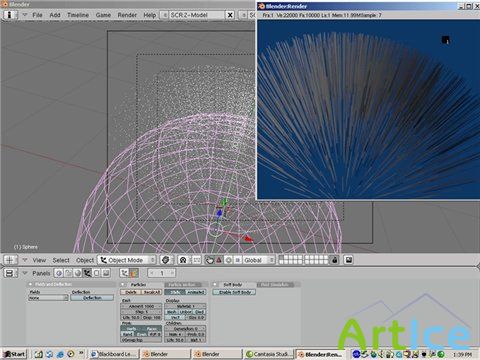This screenshot has width=480, height=360.
Task: Select the translate manipulator triangle
Action: [219, 260]
